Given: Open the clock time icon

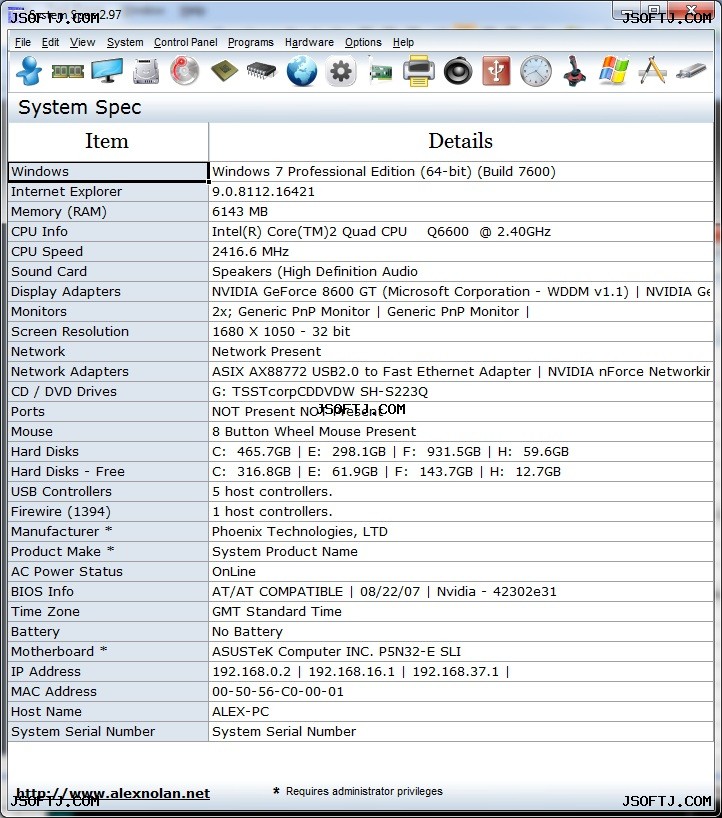Looking at the screenshot, I should (x=536, y=70).
